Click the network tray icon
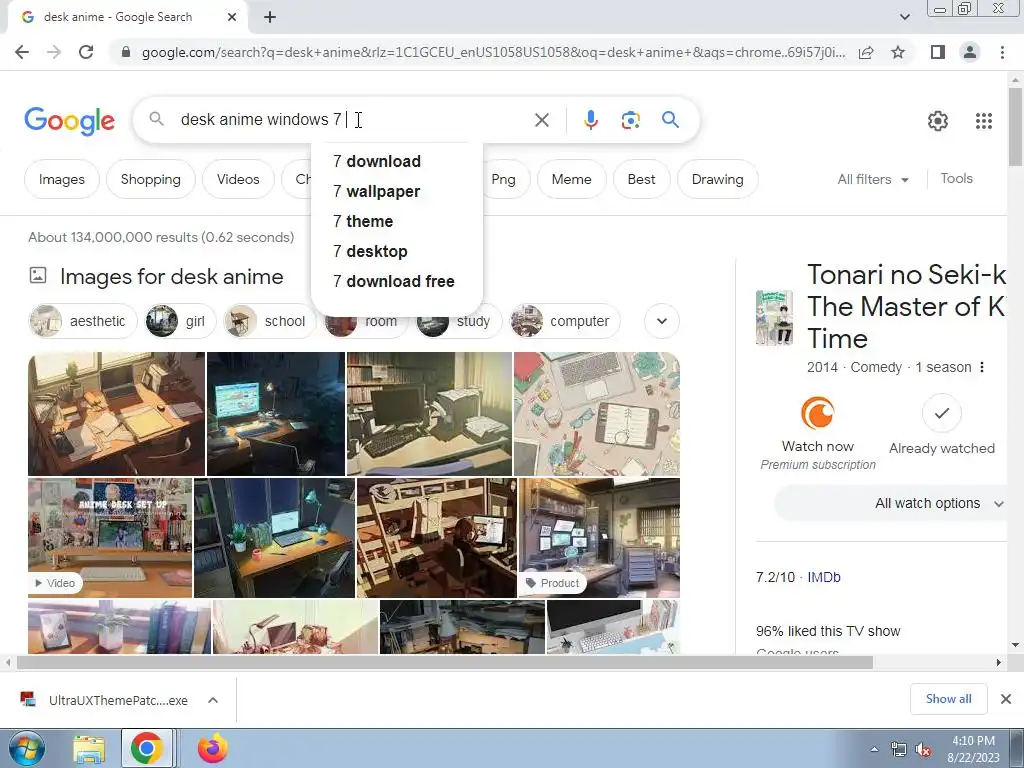 click(899, 750)
